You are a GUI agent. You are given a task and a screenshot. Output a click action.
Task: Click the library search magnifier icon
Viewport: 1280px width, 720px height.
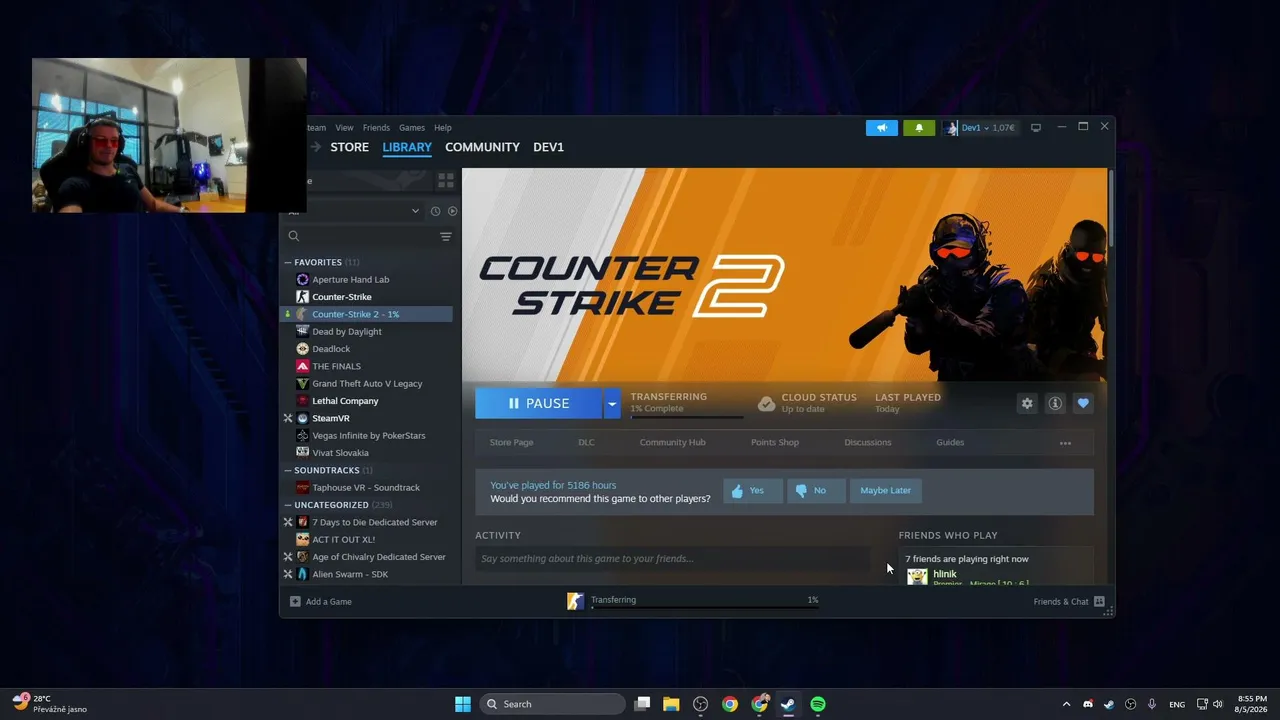pyautogui.click(x=294, y=237)
